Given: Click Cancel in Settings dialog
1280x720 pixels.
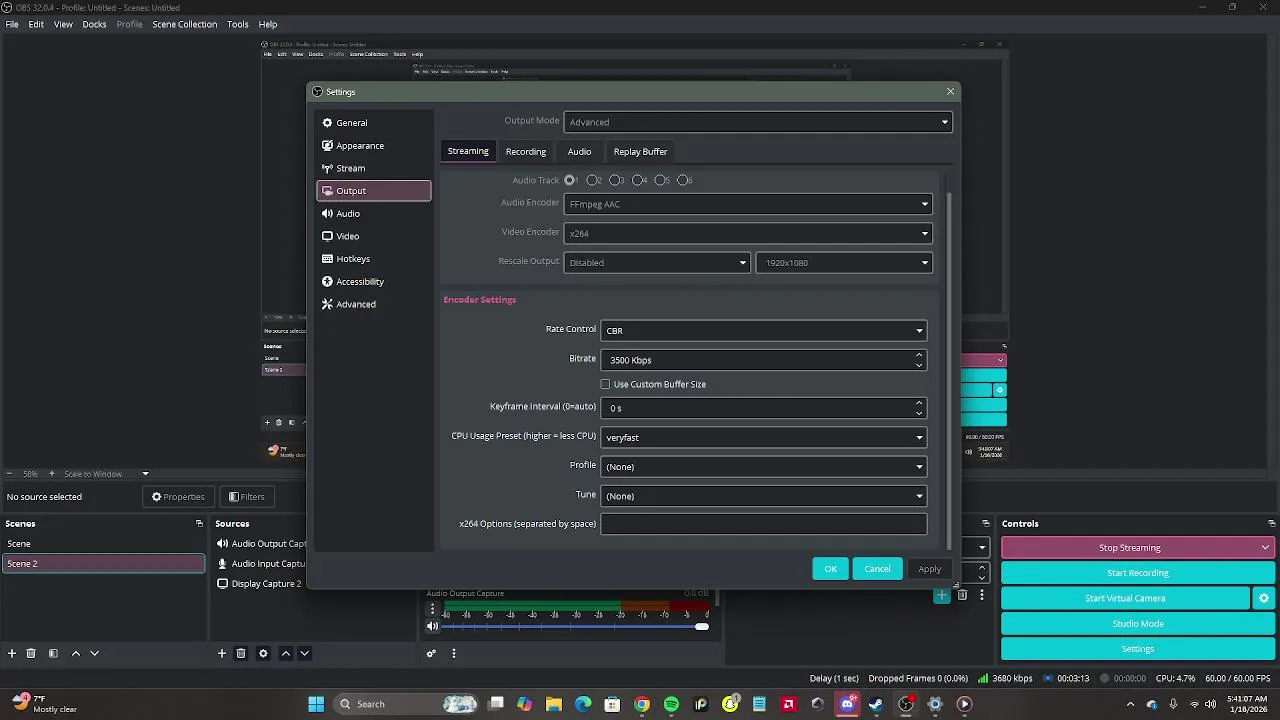Looking at the screenshot, I should pyautogui.click(x=877, y=569).
